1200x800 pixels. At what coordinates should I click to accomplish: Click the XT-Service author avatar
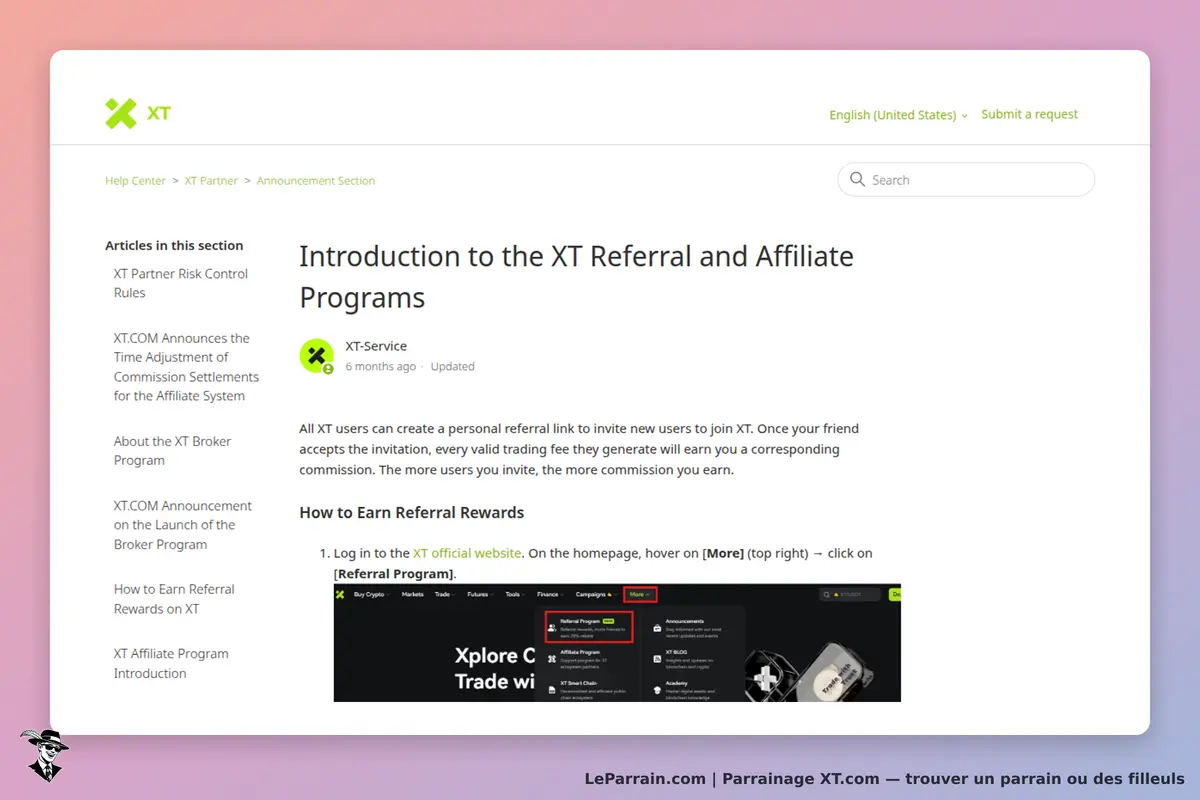pyautogui.click(x=317, y=356)
